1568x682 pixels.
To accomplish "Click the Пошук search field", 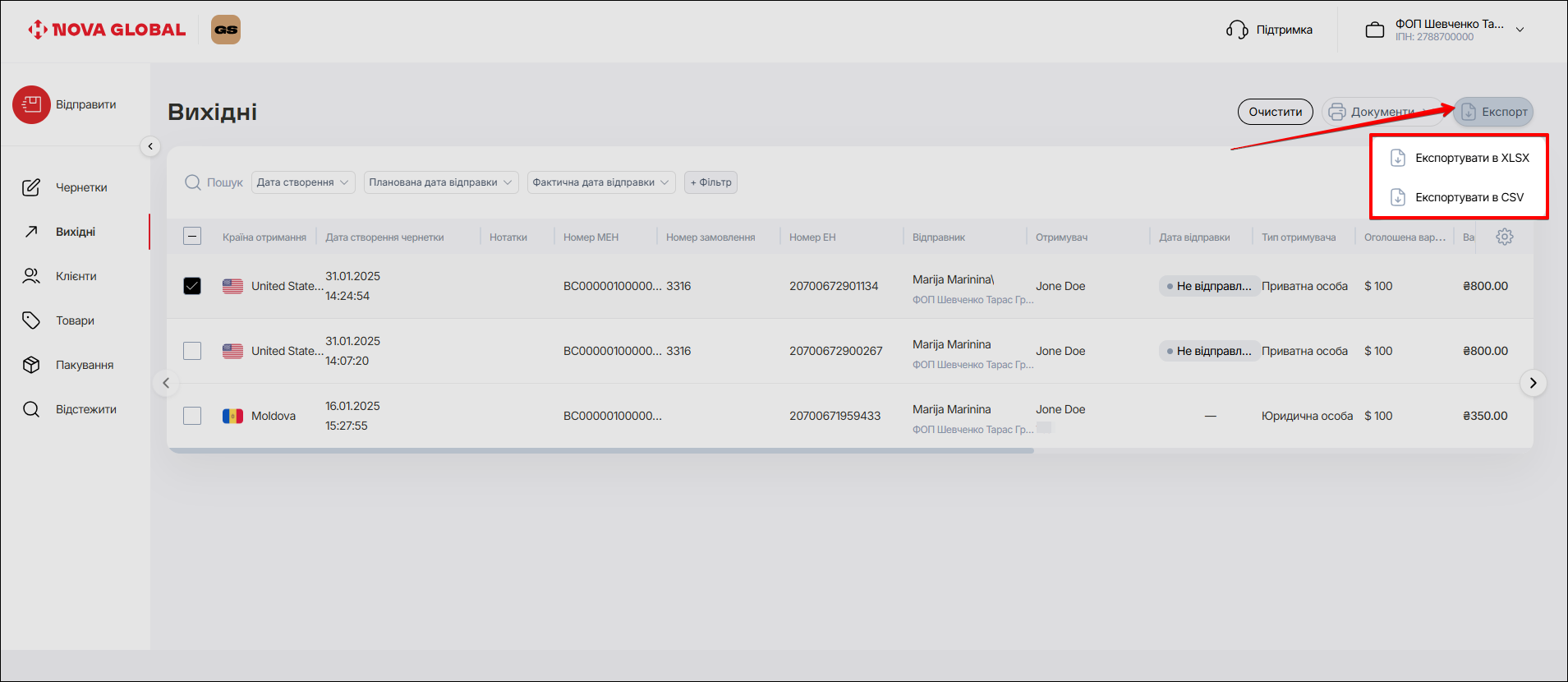I will (223, 182).
